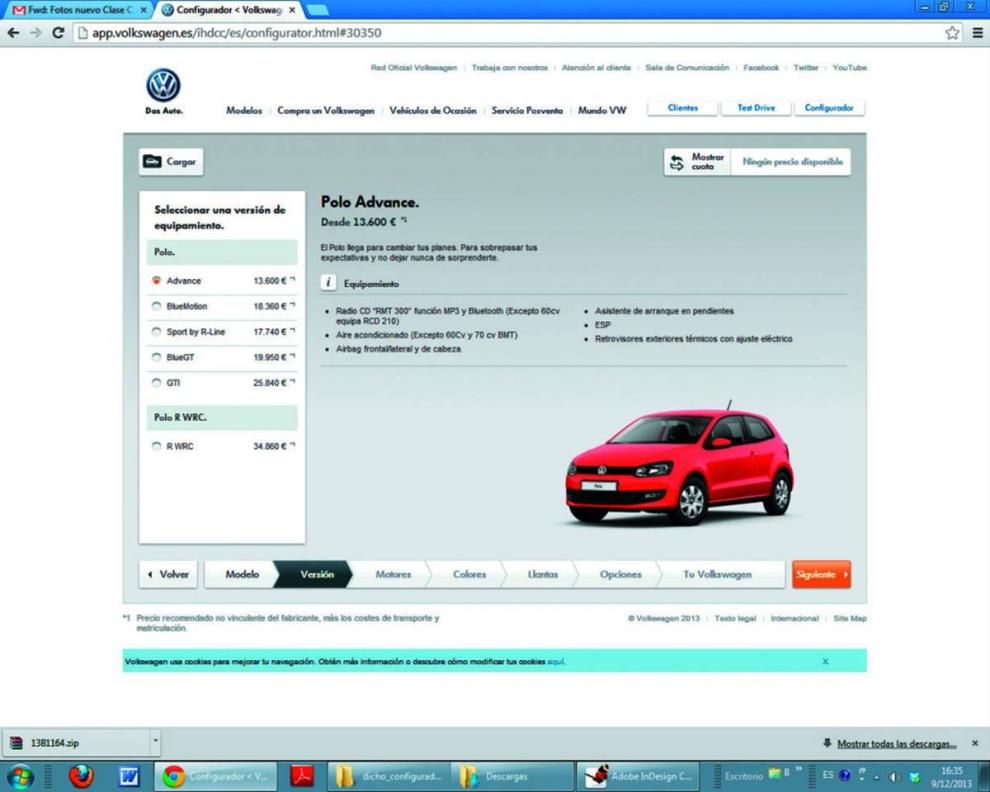
Task: Click the Test Drive button
Action: [x=756, y=108]
